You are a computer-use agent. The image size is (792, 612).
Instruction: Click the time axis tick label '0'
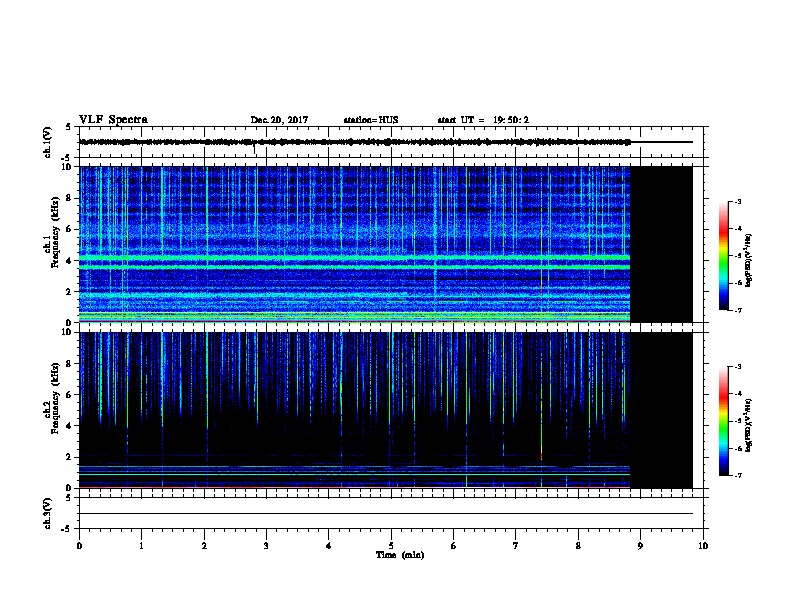[79, 546]
